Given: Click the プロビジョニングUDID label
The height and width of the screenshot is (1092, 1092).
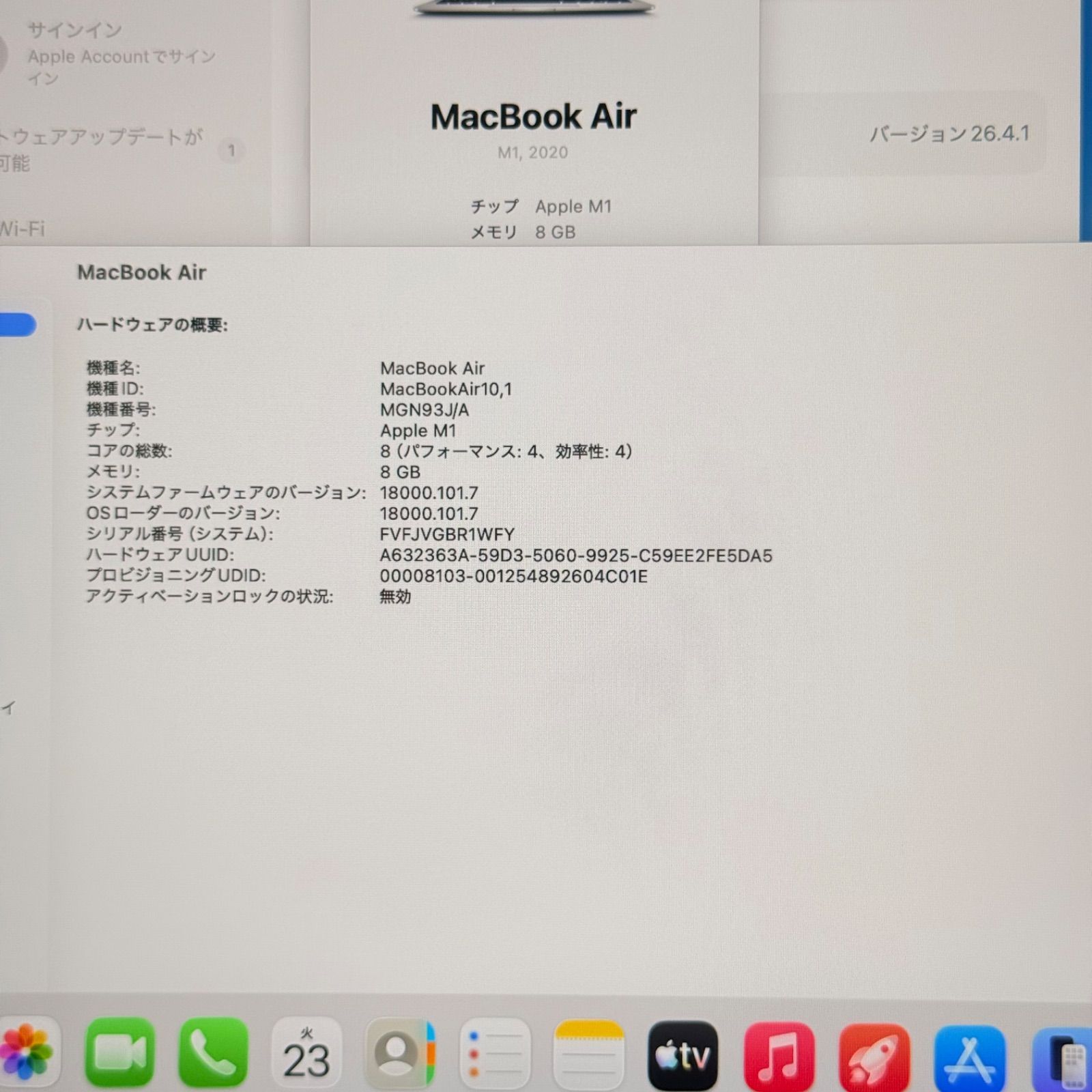Looking at the screenshot, I should pos(175,576).
